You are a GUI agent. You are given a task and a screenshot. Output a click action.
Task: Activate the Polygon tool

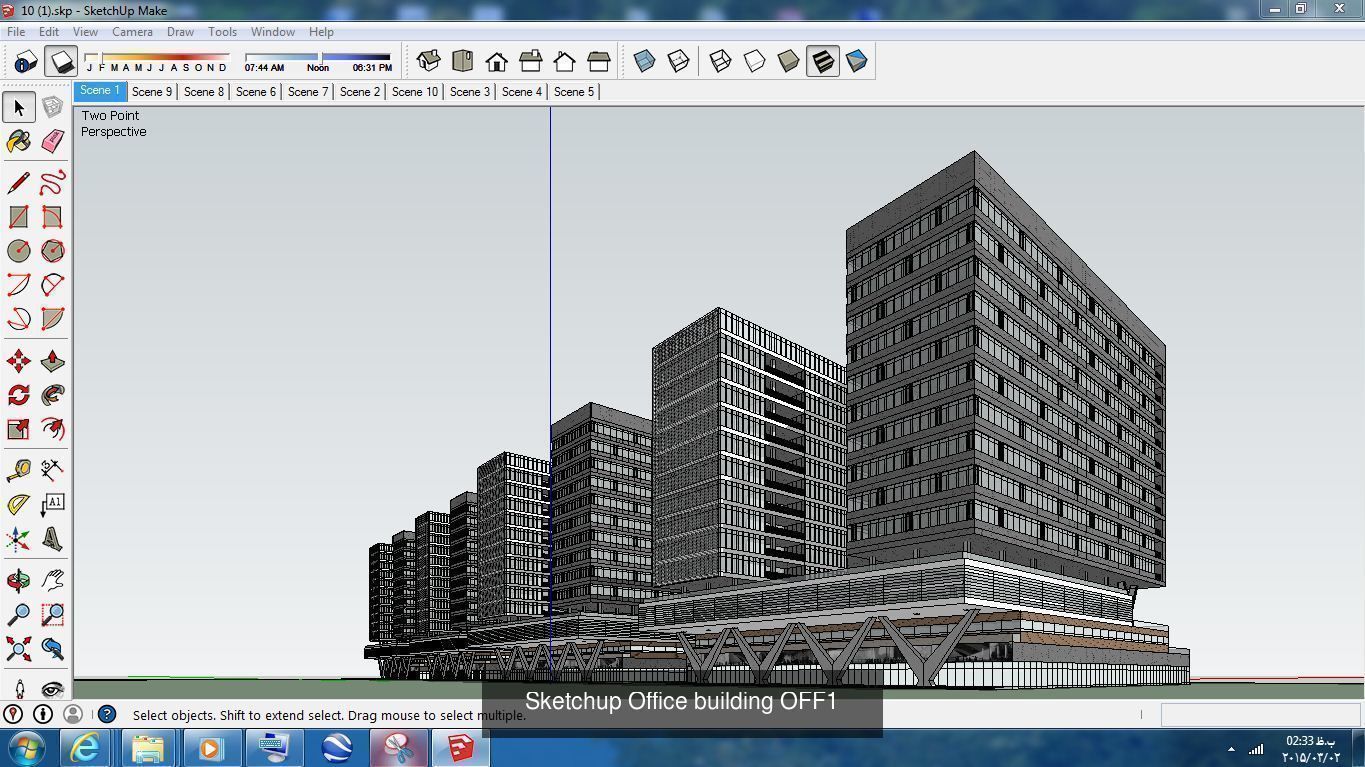[52, 251]
